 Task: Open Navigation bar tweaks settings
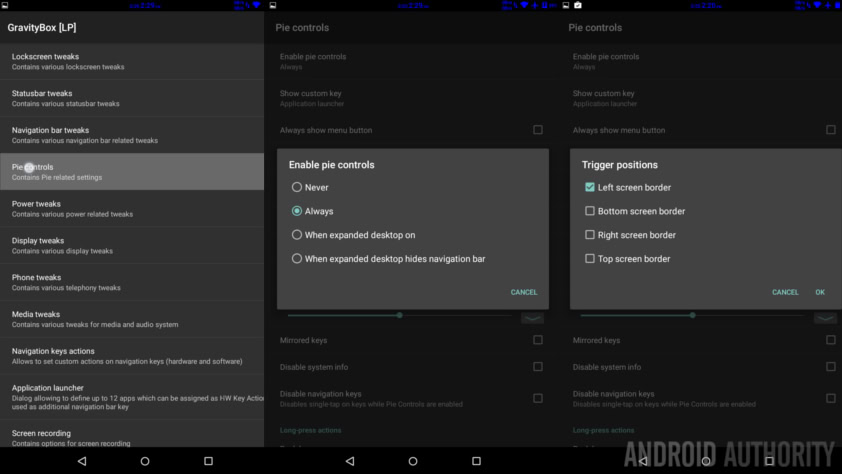[x=132, y=135]
